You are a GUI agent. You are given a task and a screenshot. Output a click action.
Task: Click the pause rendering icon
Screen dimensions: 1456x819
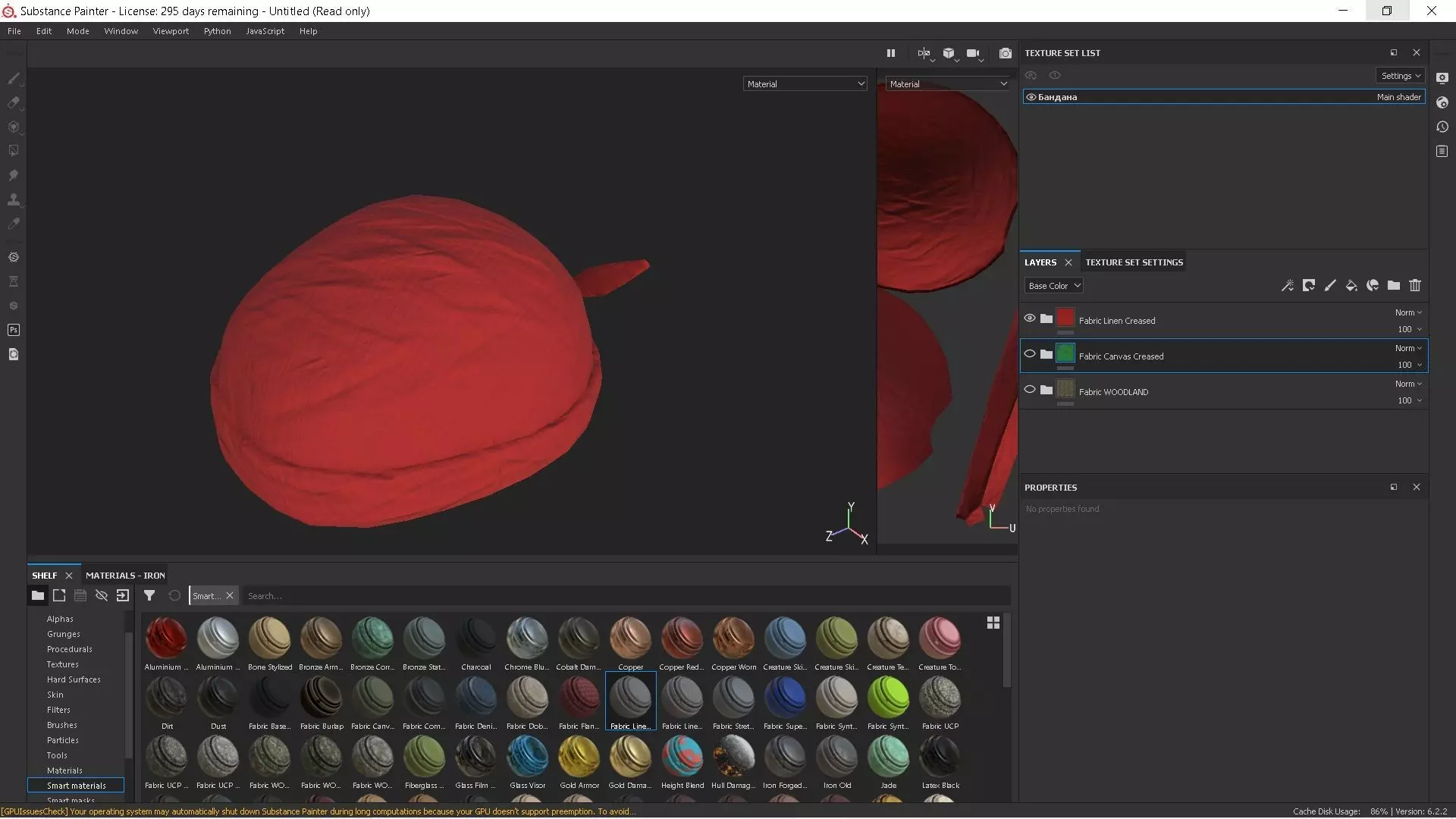[x=891, y=53]
